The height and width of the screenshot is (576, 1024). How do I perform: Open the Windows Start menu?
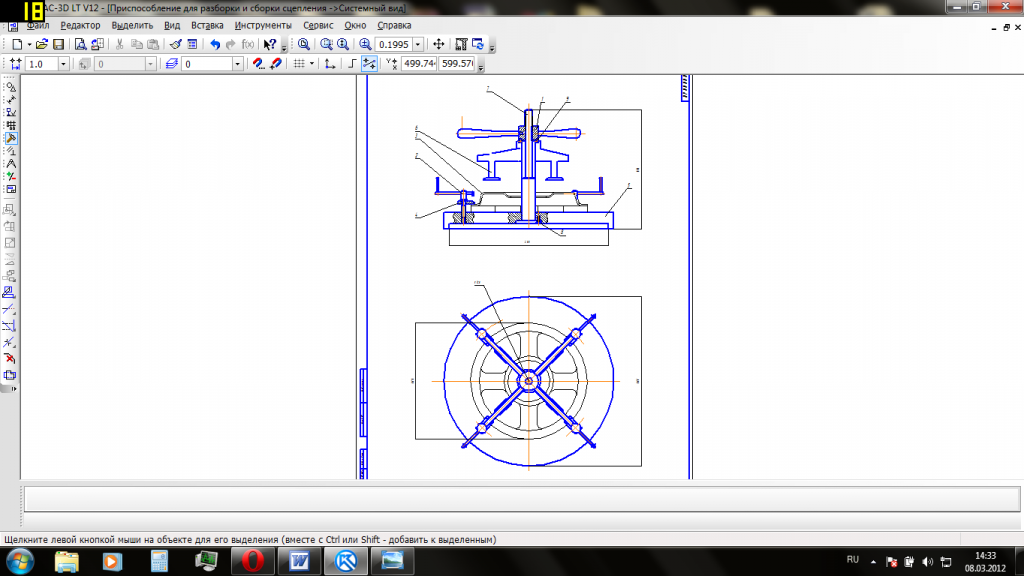(20, 562)
